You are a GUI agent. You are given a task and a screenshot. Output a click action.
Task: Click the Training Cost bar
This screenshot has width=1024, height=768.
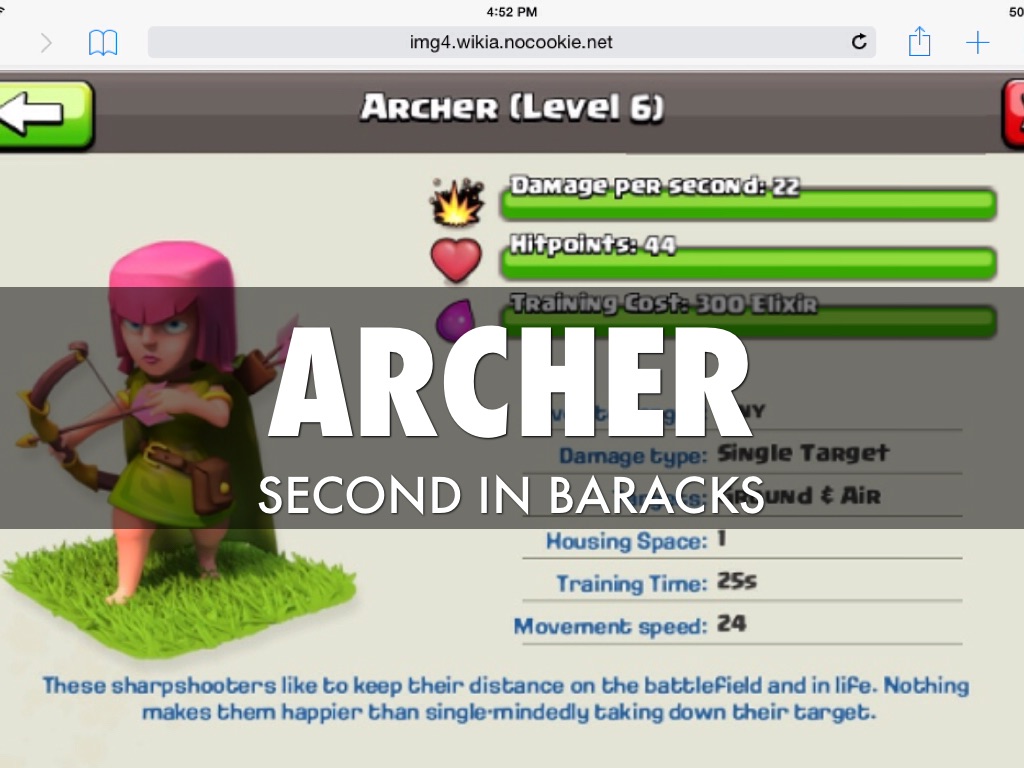click(748, 321)
